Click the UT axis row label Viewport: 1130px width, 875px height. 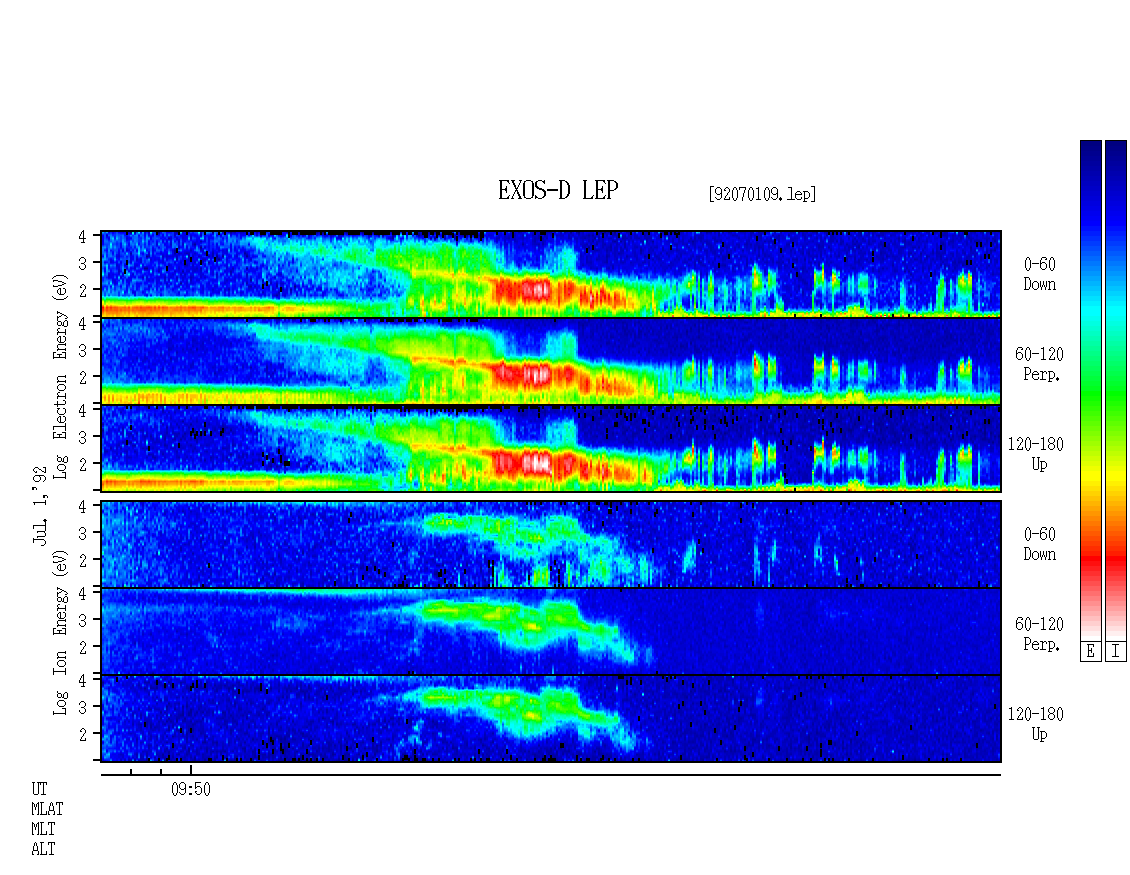pyautogui.click(x=39, y=789)
